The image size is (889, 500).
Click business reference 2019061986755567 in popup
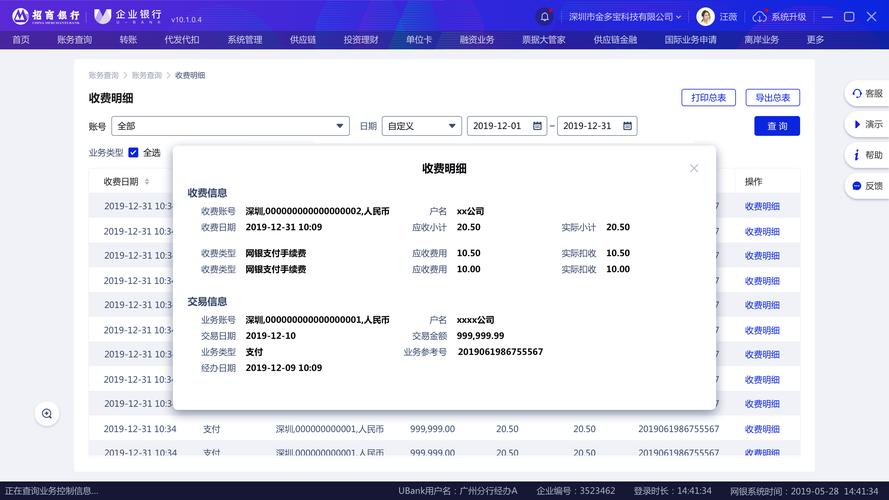(500, 351)
